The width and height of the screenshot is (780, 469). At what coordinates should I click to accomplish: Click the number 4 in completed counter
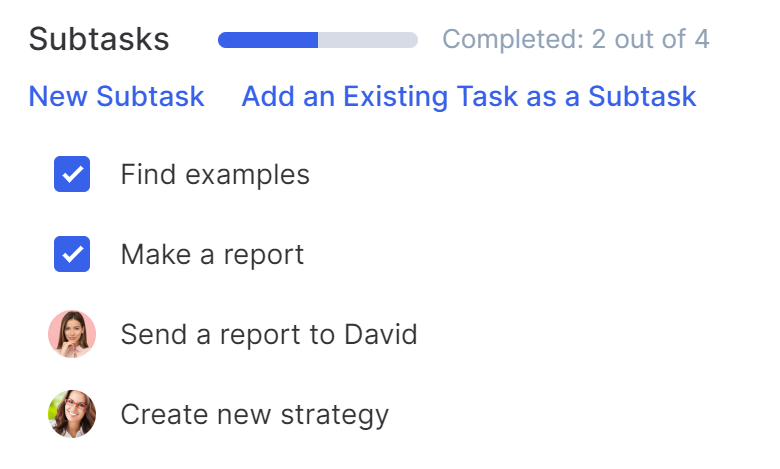[702, 39]
